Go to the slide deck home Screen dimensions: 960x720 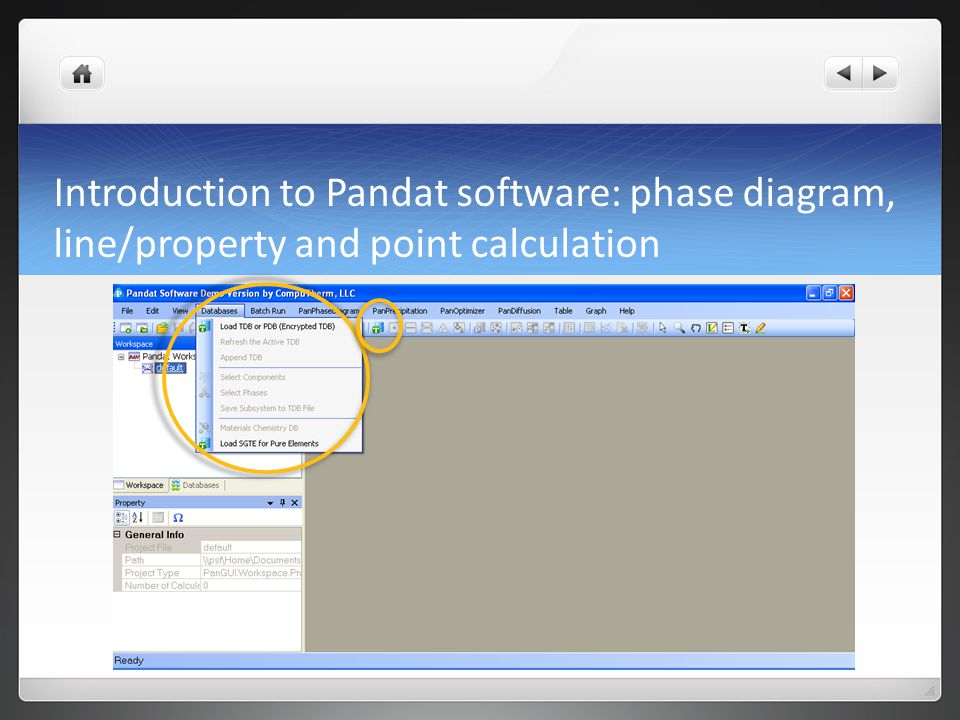(x=82, y=74)
